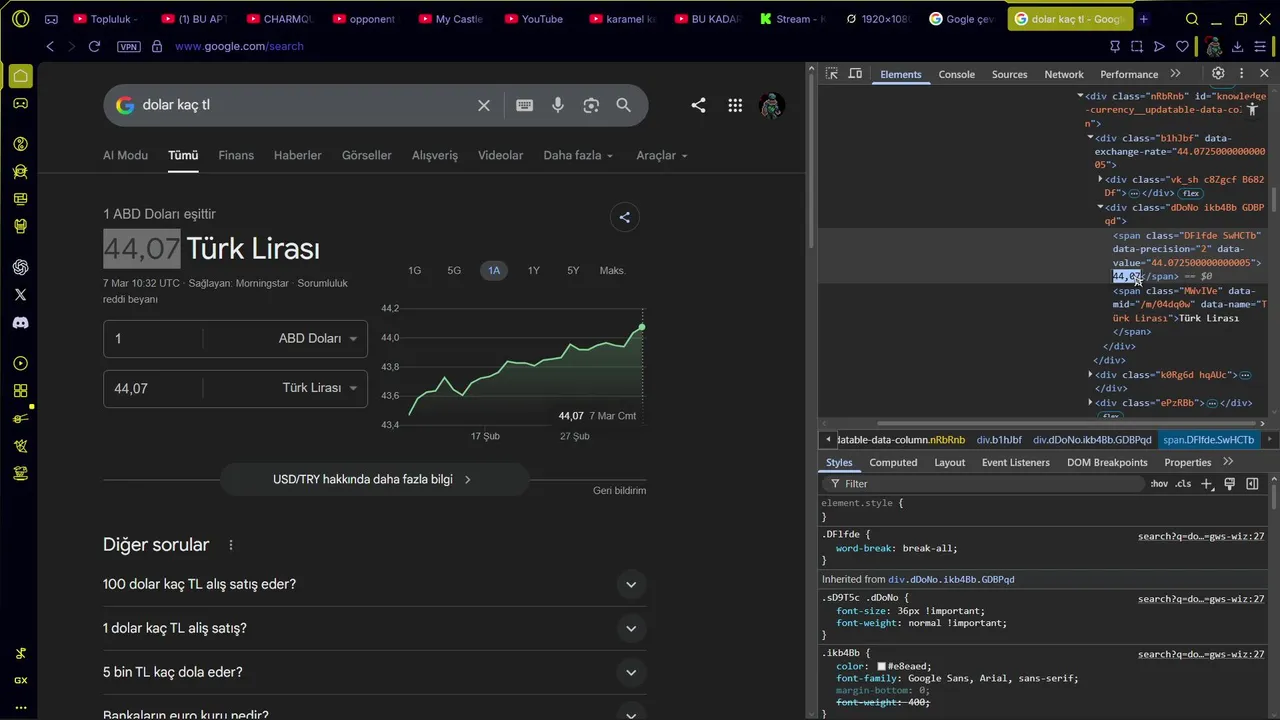Click the accessibility icon in the Elements tree
Viewport: 1280px width, 720px height.
pyautogui.click(x=1251, y=109)
